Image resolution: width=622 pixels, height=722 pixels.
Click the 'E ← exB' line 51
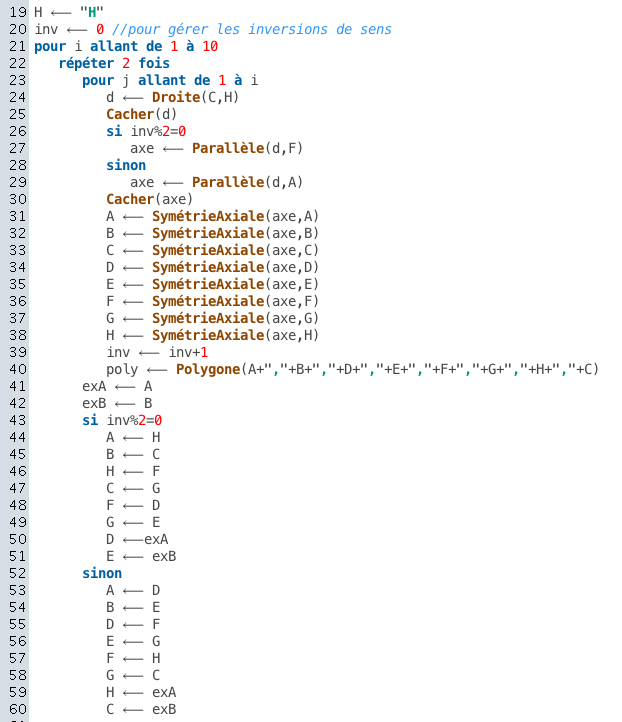[141, 557]
